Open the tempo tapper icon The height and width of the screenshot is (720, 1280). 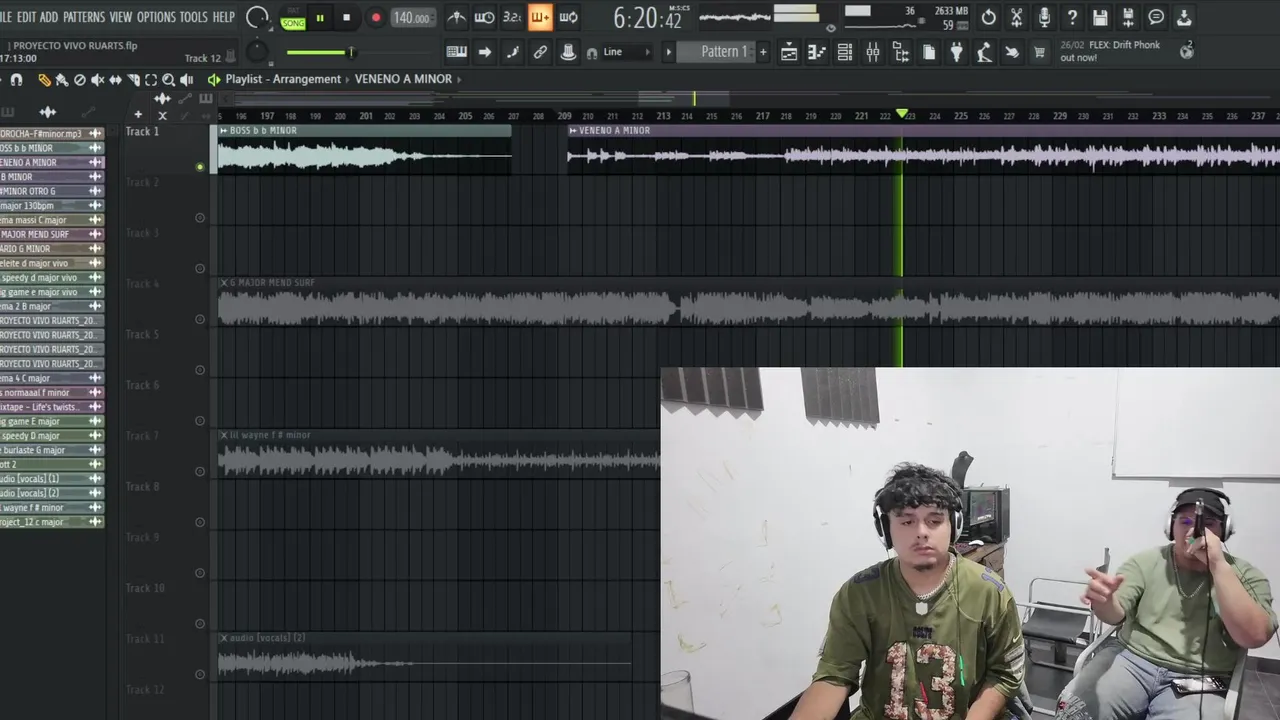[x=985, y=52]
